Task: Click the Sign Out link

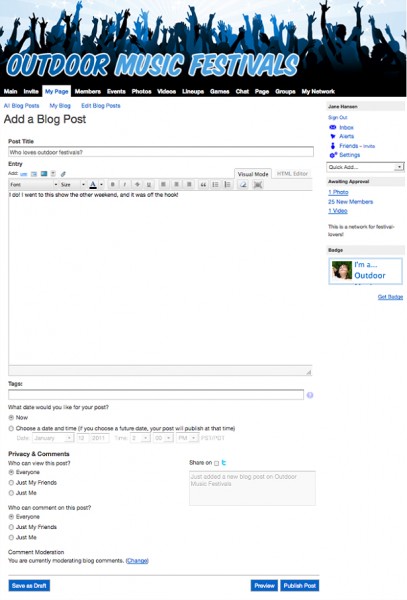Action: tap(338, 117)
